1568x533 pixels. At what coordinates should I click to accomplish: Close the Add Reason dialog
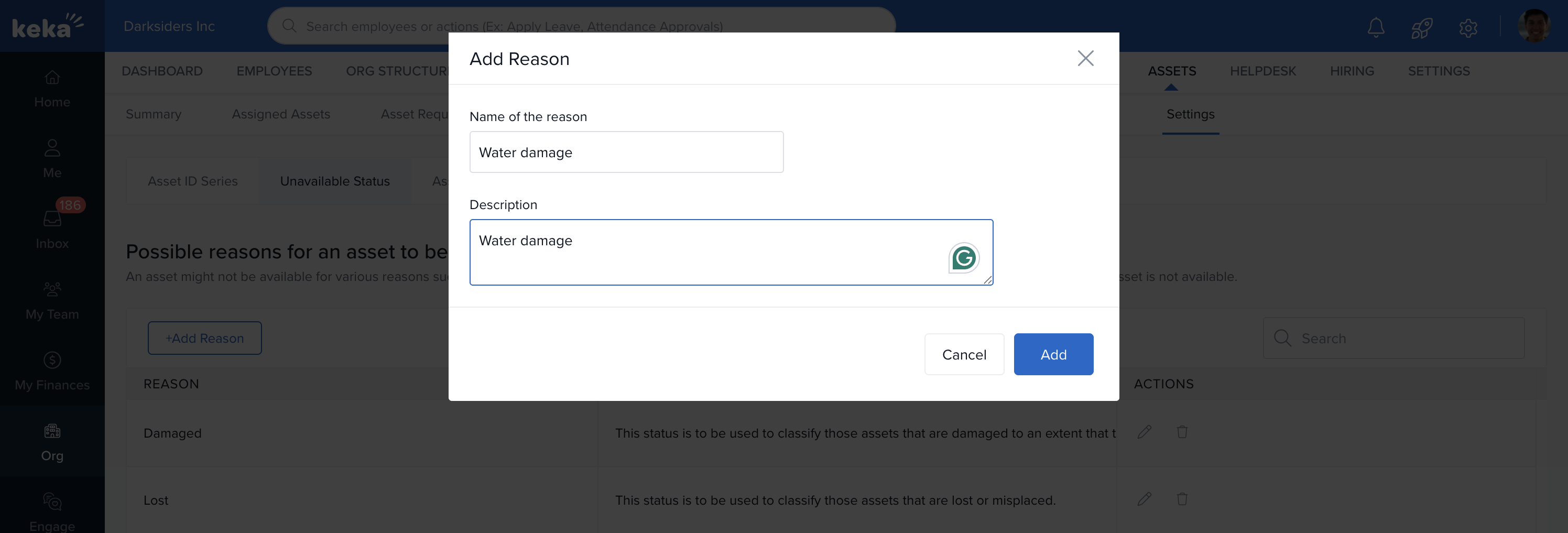tap(1085, 58)
